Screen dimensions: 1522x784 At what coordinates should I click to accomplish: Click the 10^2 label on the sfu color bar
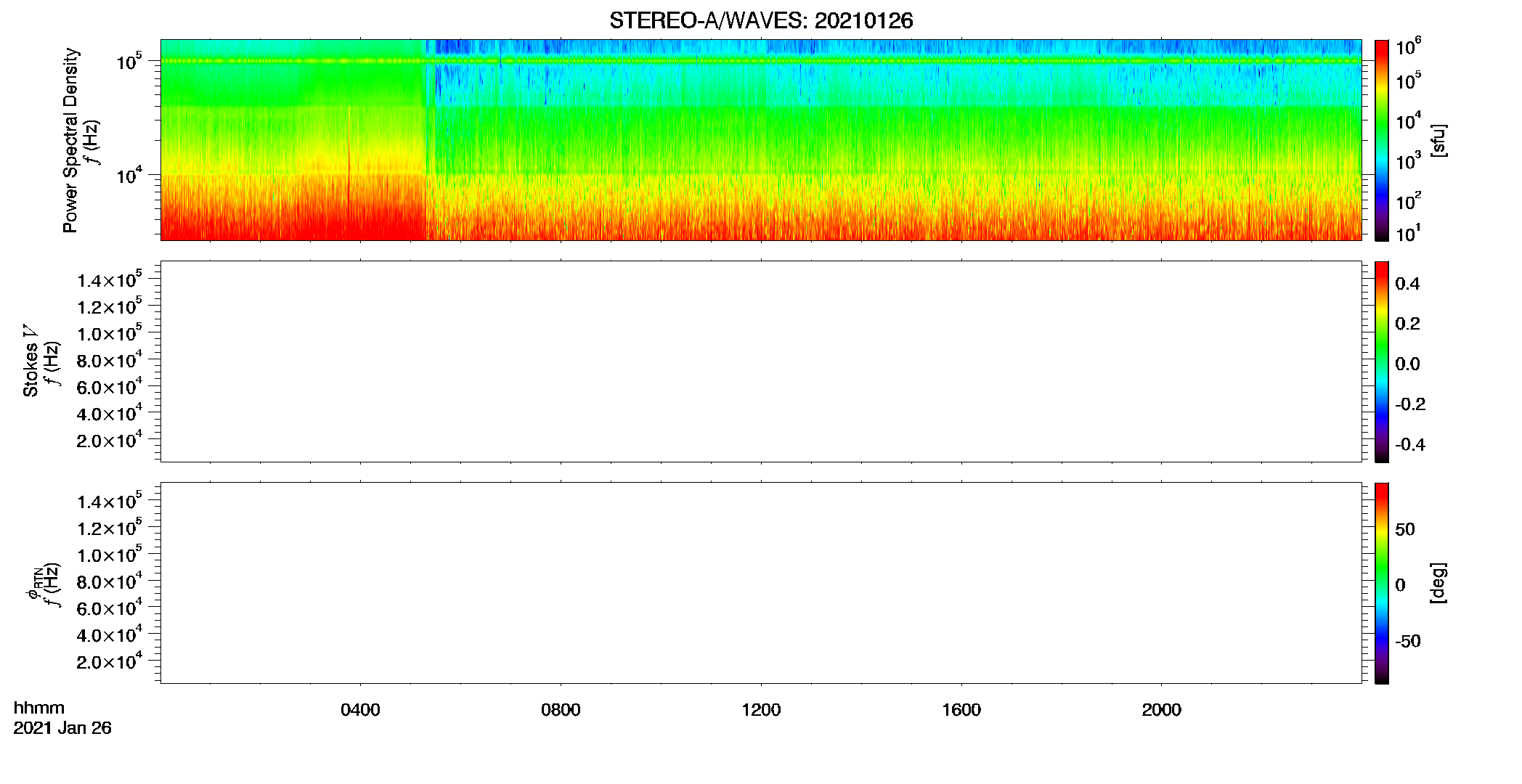(x=1409, y=201)
